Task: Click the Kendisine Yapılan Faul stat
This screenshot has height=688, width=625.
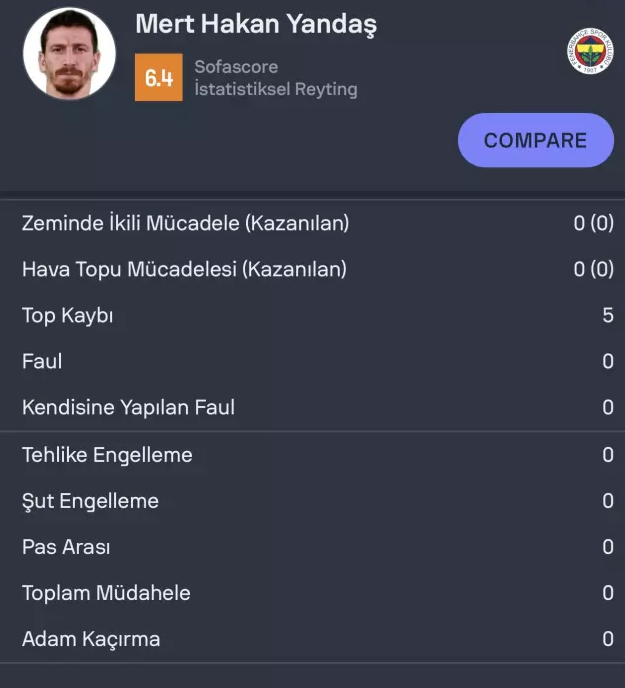Action: (128, 407)
